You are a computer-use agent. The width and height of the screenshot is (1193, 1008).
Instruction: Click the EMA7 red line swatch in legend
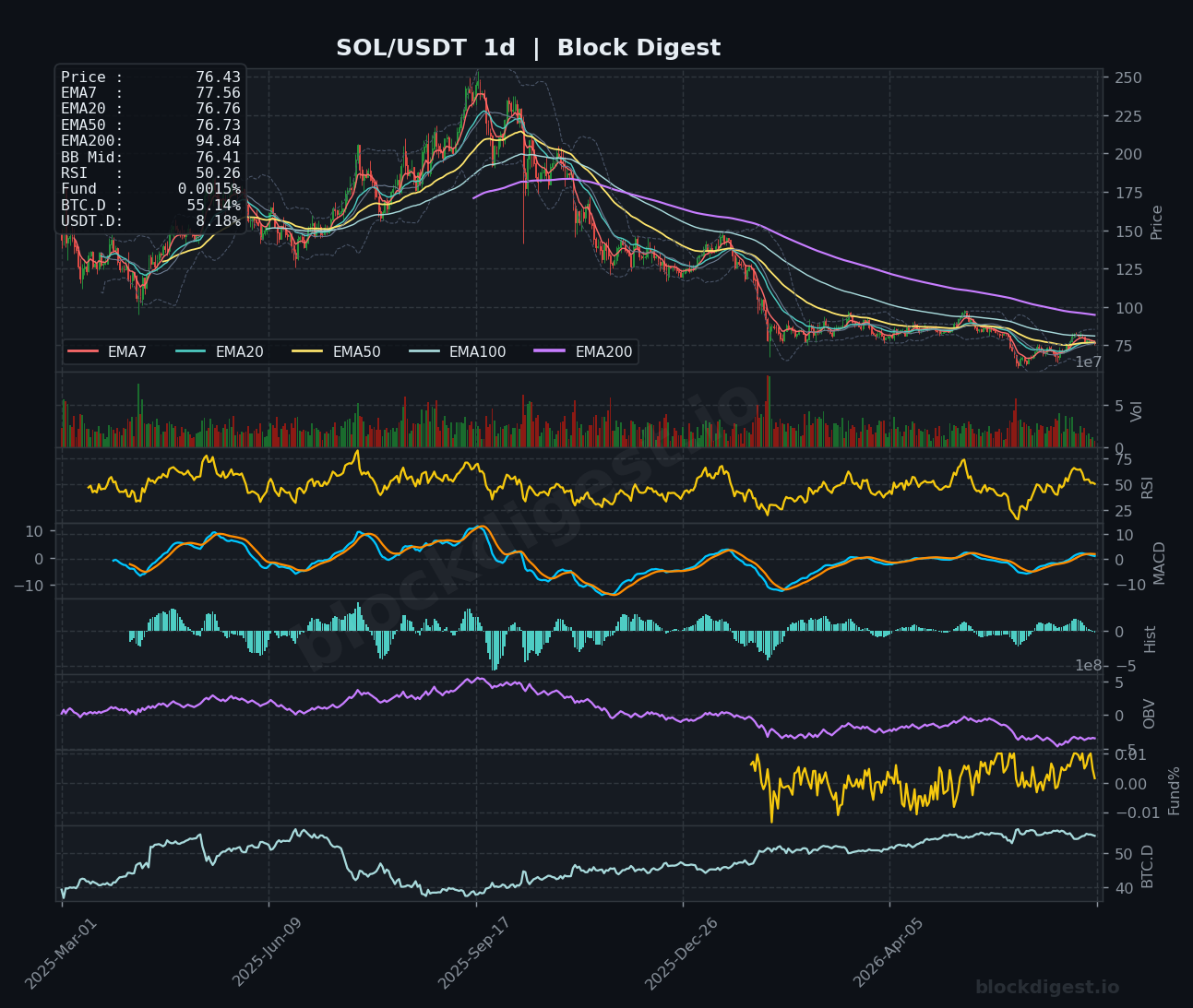pos(83,351)
